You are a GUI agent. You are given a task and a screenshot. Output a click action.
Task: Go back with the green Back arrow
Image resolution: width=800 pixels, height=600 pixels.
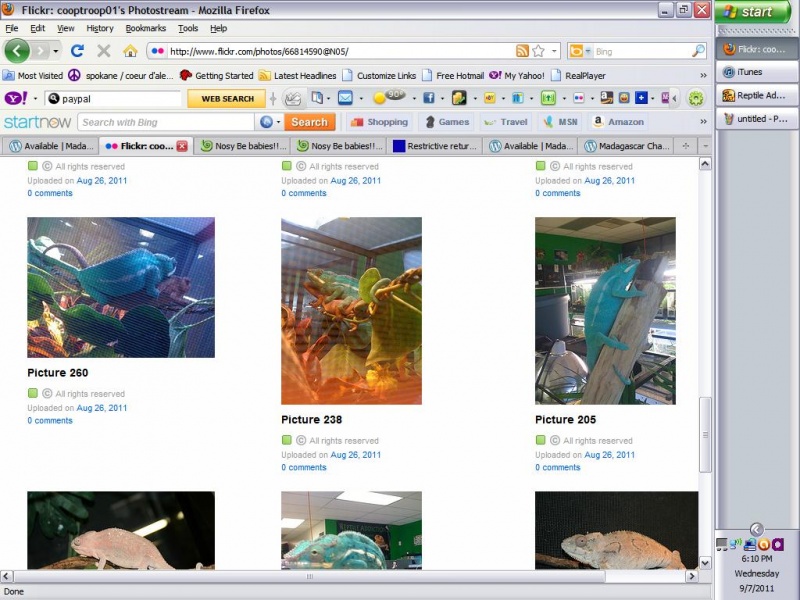(16, 51)
